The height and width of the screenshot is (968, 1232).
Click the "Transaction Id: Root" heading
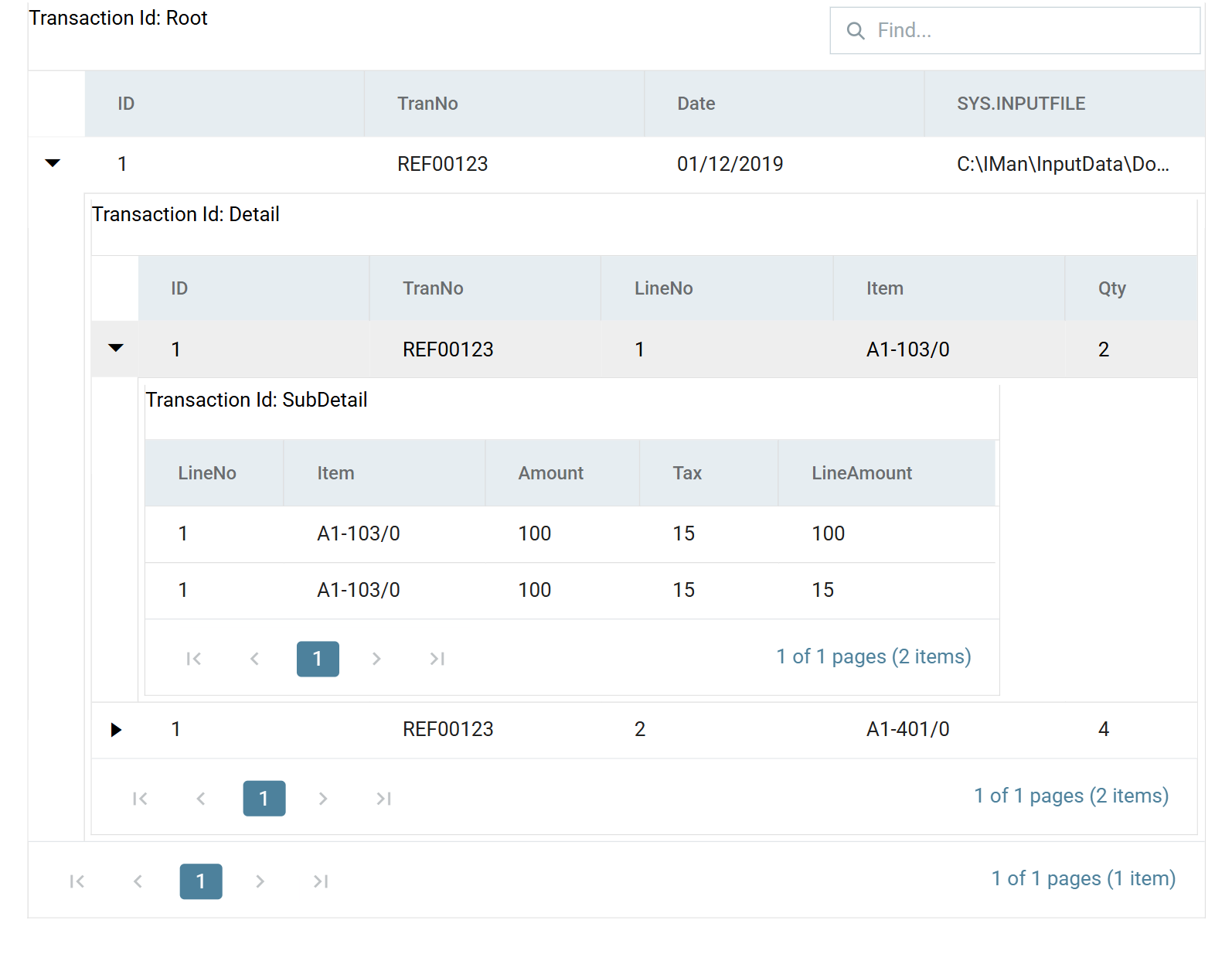[x=118, y=18]
